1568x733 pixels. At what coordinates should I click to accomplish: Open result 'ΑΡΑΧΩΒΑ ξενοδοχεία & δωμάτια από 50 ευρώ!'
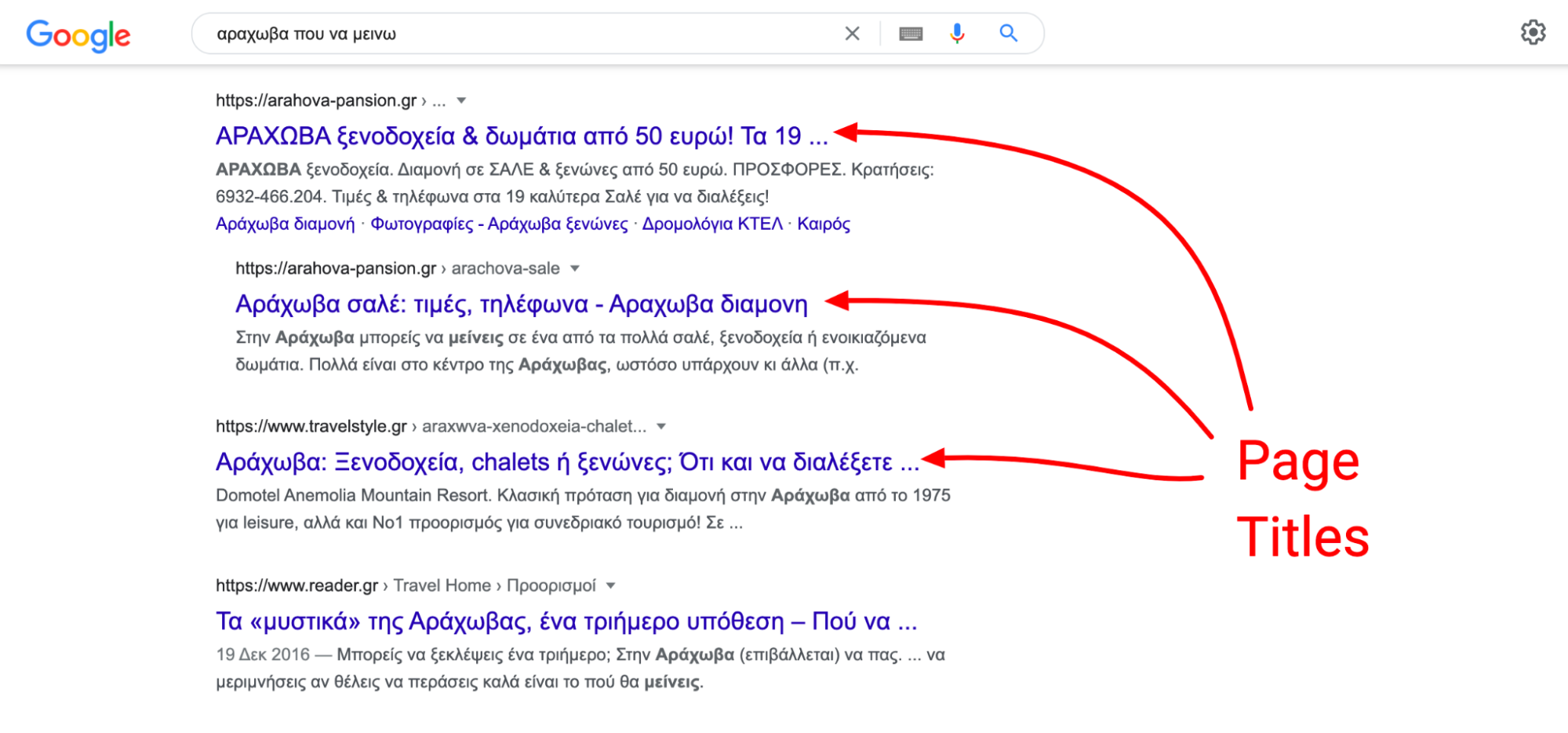[x=522, y=136]
